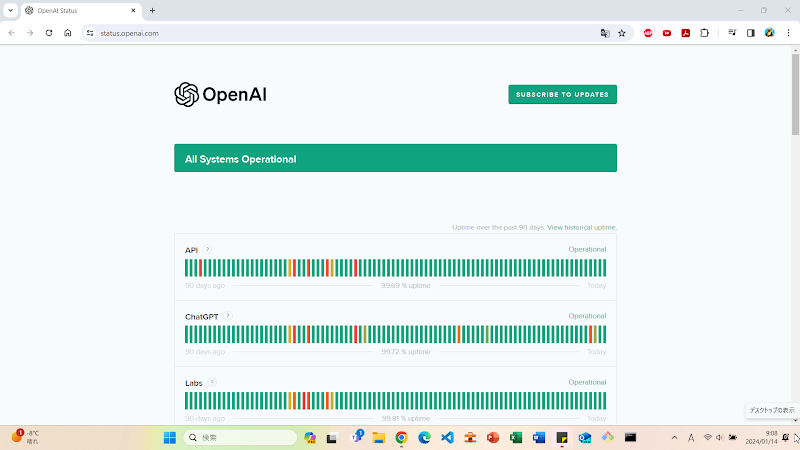Bookmark this page with the star icon
This screenshot has height=450, width=800.
coord(621,33)
